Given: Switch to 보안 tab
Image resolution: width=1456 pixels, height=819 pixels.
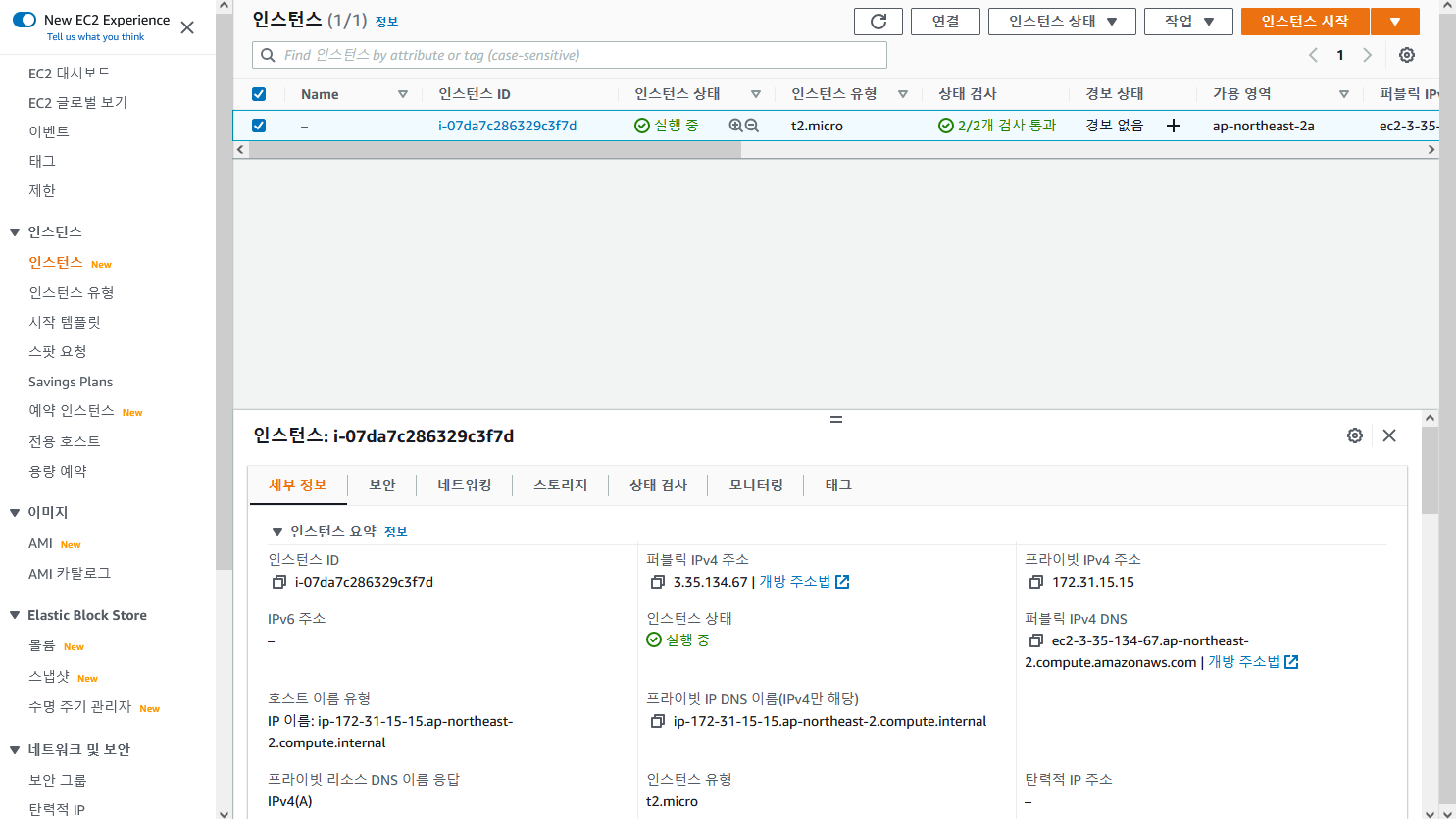Looking at the screenshot, I should (382, 486).
